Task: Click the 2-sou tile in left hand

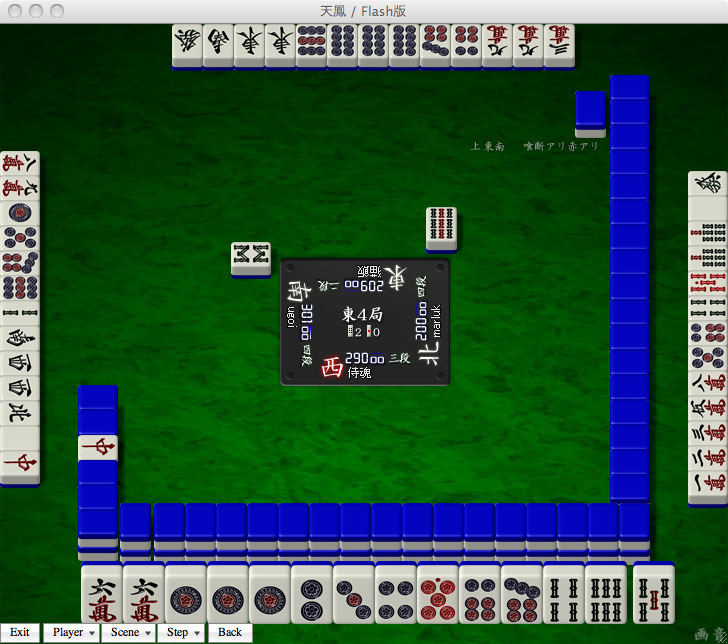Action: 20,314
